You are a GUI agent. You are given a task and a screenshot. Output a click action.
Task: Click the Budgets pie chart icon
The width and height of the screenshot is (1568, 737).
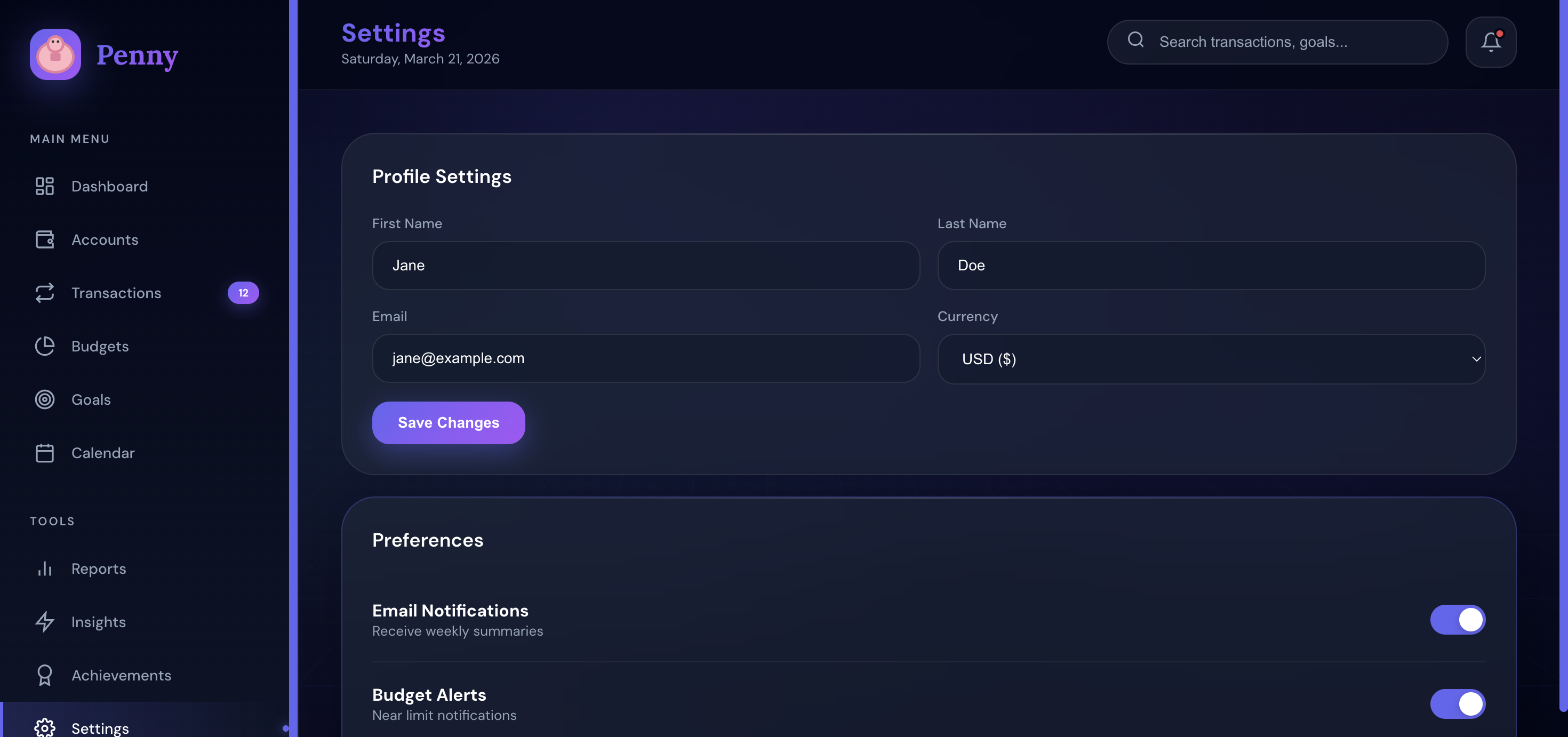[44, 346]
